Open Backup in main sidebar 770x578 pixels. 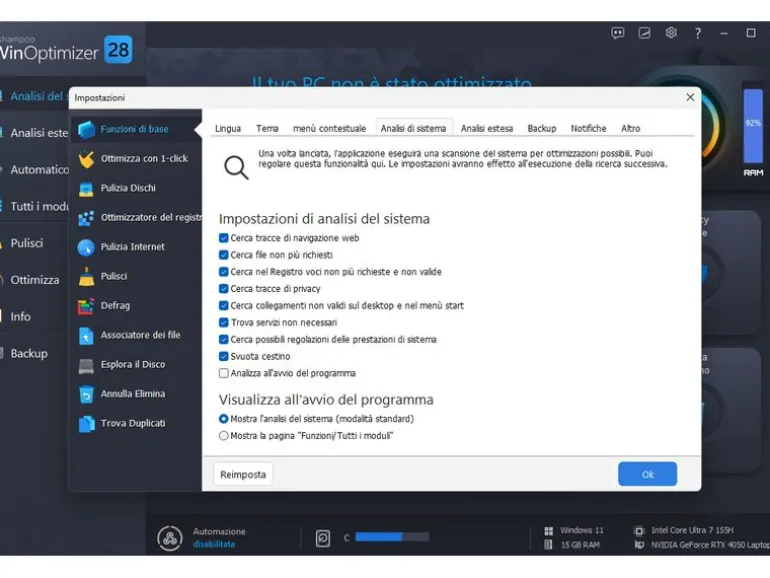29,354
